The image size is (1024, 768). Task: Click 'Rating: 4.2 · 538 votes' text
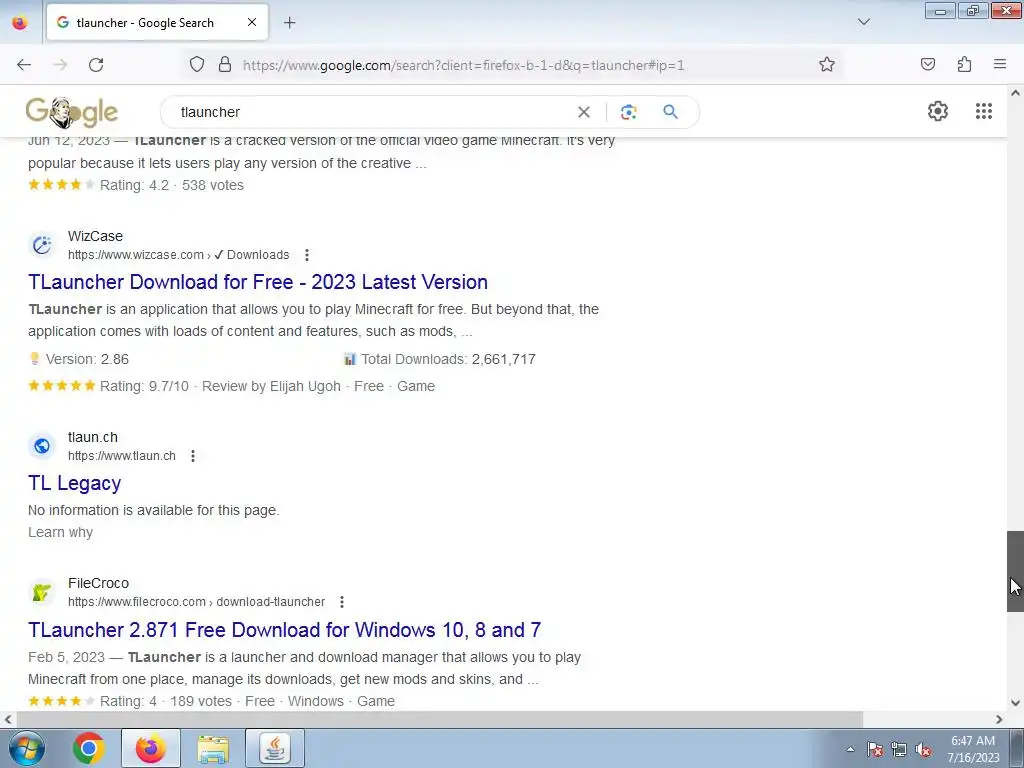click(172, 185)
